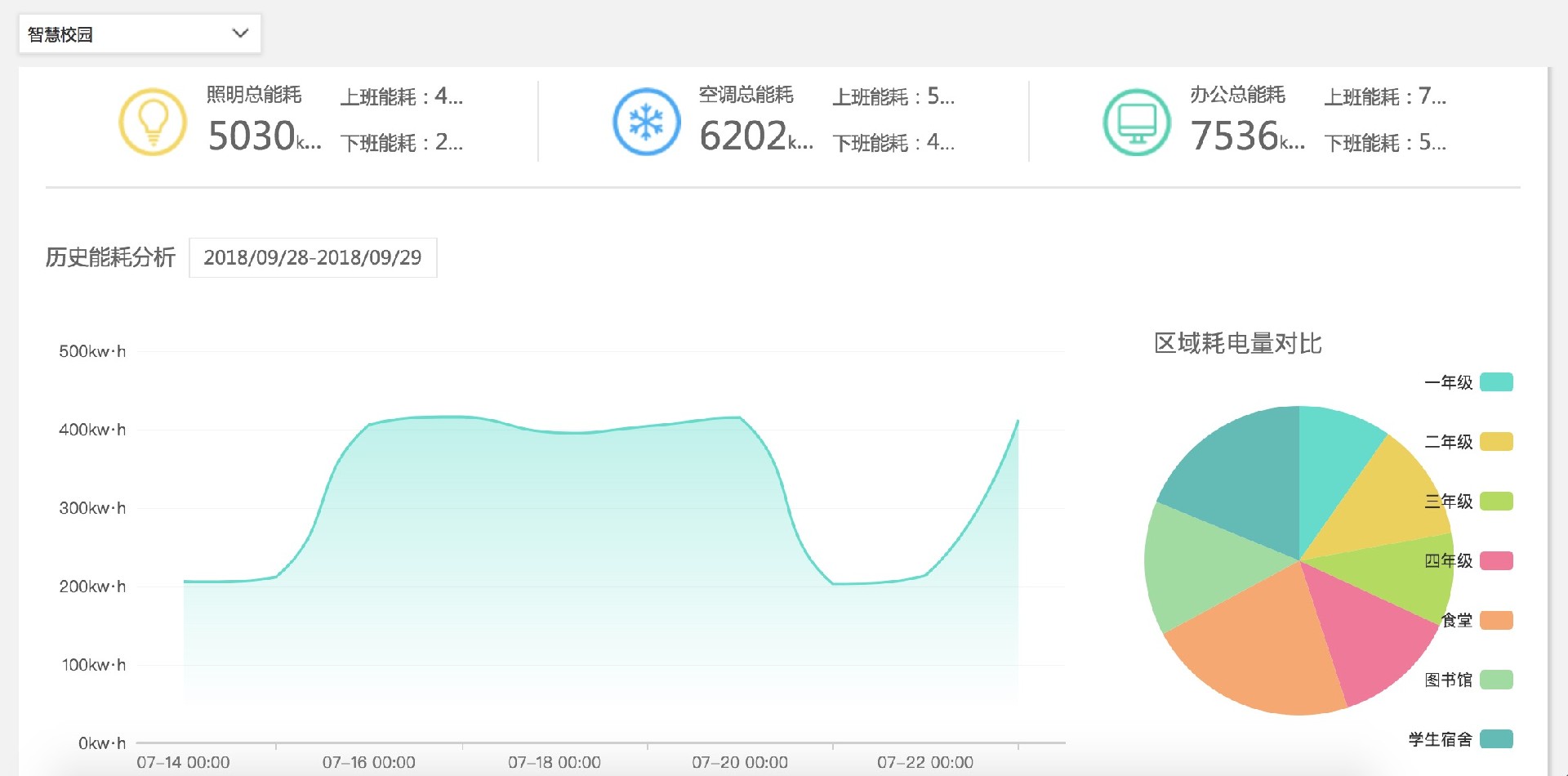The height and width of the screenshot is (776, 1568).
Task: Click the 07-18 00:00 axis label
Action: coord(554,762)
